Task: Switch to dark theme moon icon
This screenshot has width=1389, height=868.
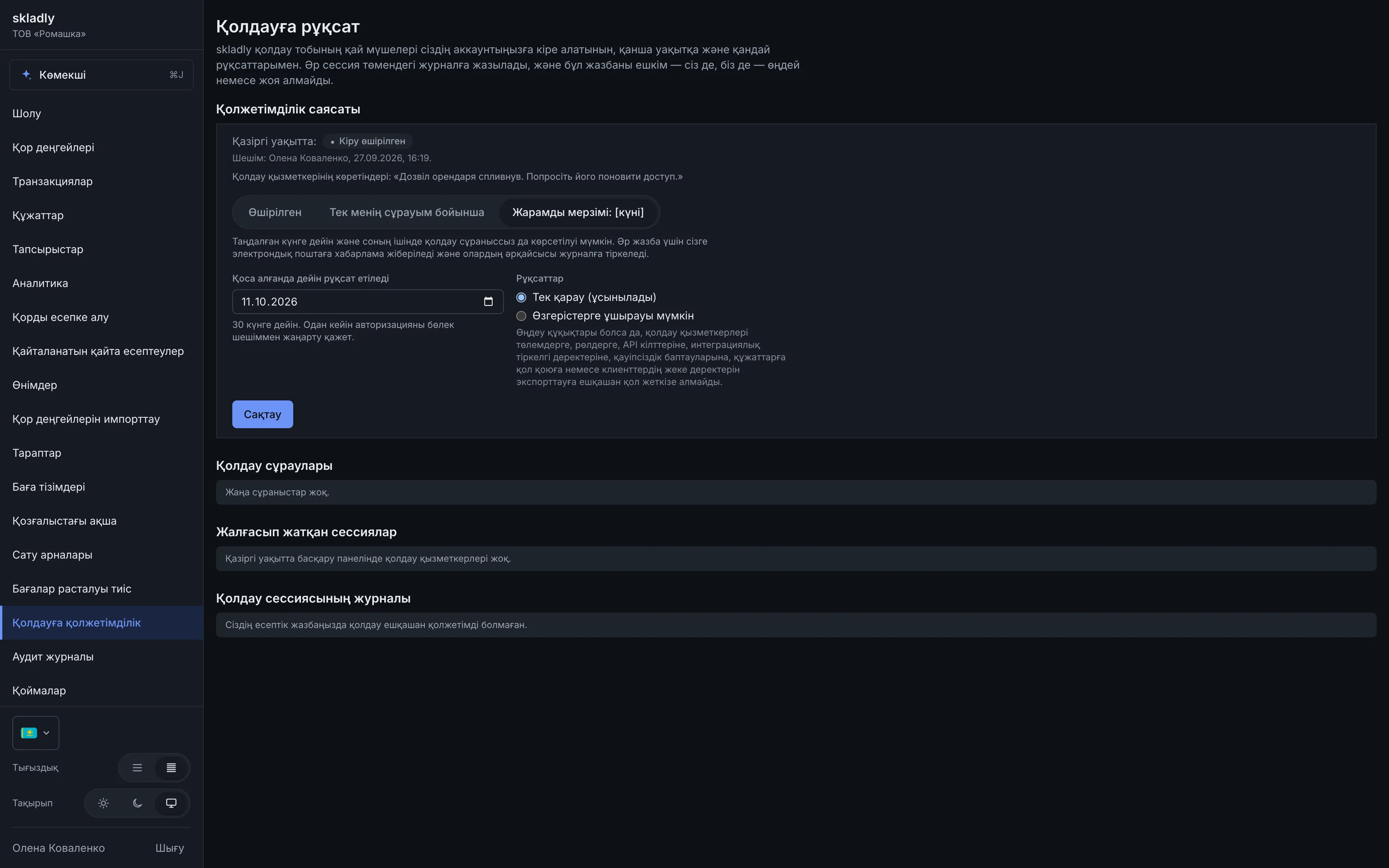Action: click(137, 803)
